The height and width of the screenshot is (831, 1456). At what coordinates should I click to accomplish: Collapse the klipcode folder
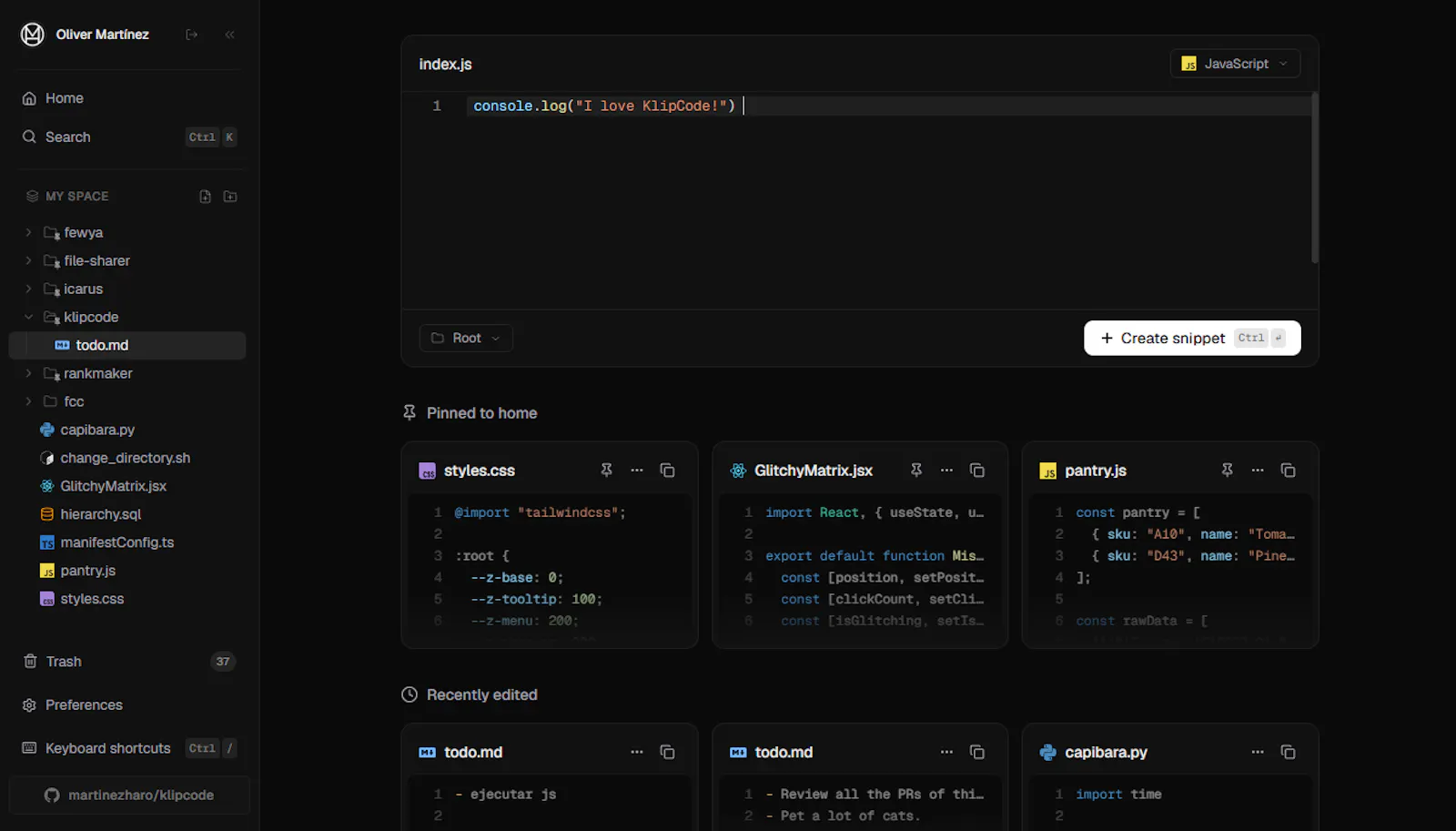pos(28,318)
